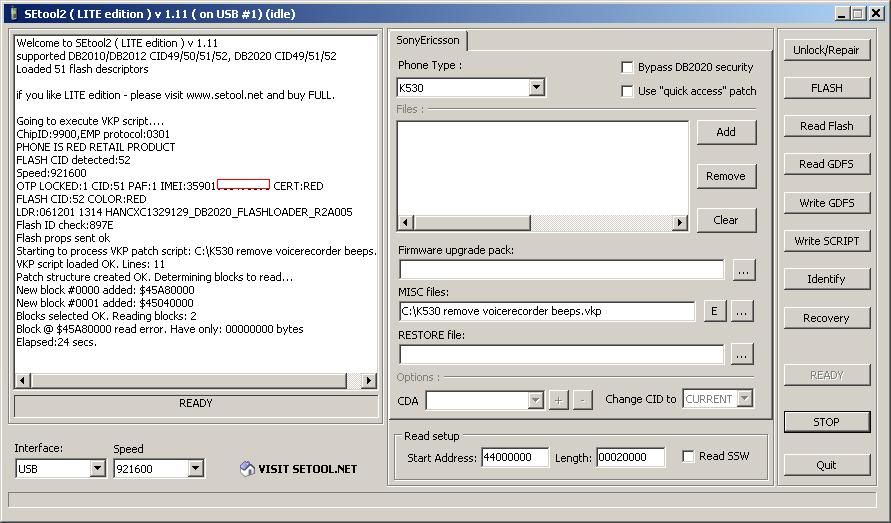Click the Files list scroll-right arrow
The width and height of the screenshot is (891, 523).
coord(680,222)
